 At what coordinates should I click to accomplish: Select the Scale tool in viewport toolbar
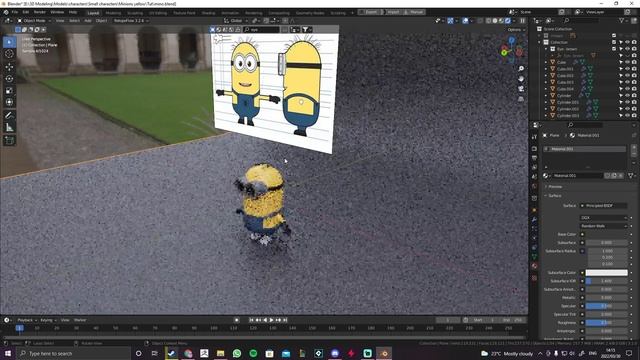click(x=9, y=91)
